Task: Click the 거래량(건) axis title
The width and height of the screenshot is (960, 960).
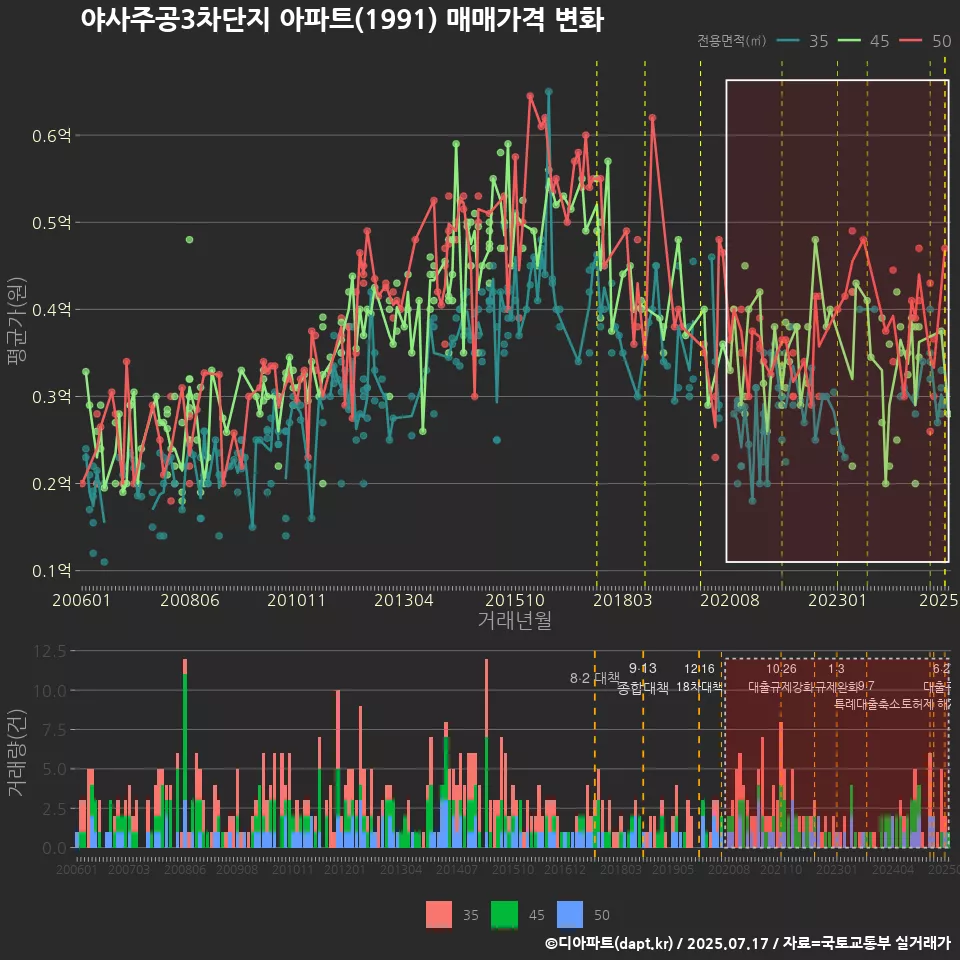Action: point(16,754)
